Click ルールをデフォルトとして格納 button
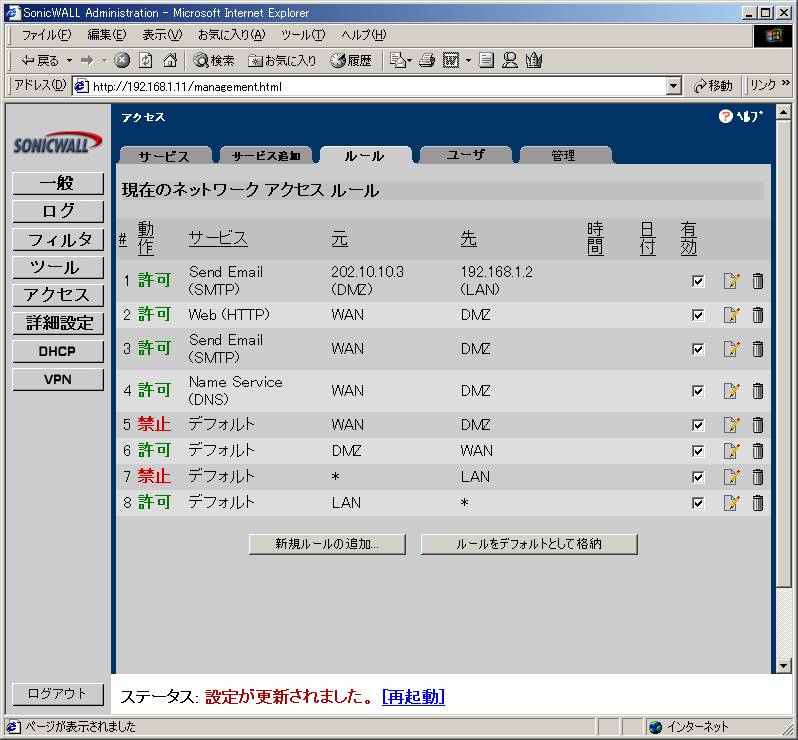 [529, 544]
